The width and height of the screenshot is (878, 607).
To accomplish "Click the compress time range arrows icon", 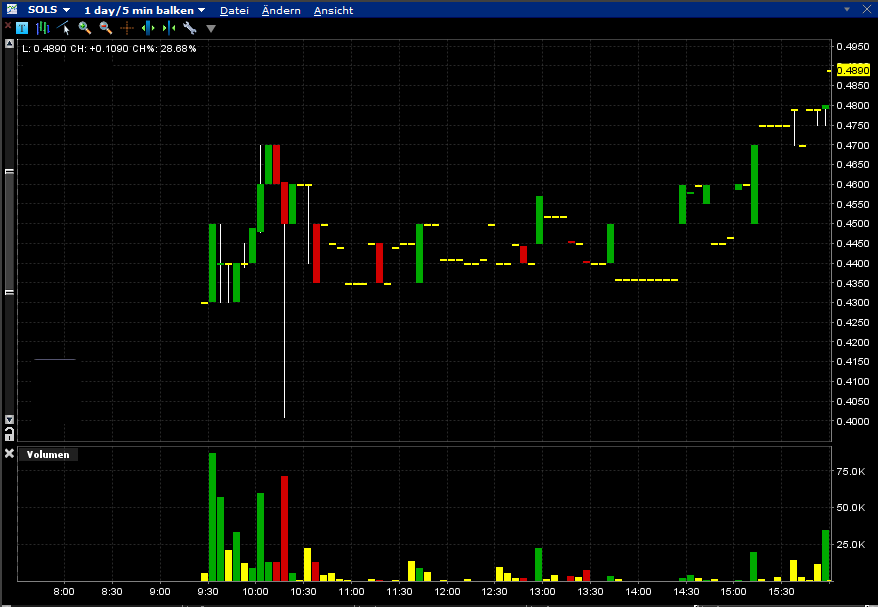I will tap(168, 28).
